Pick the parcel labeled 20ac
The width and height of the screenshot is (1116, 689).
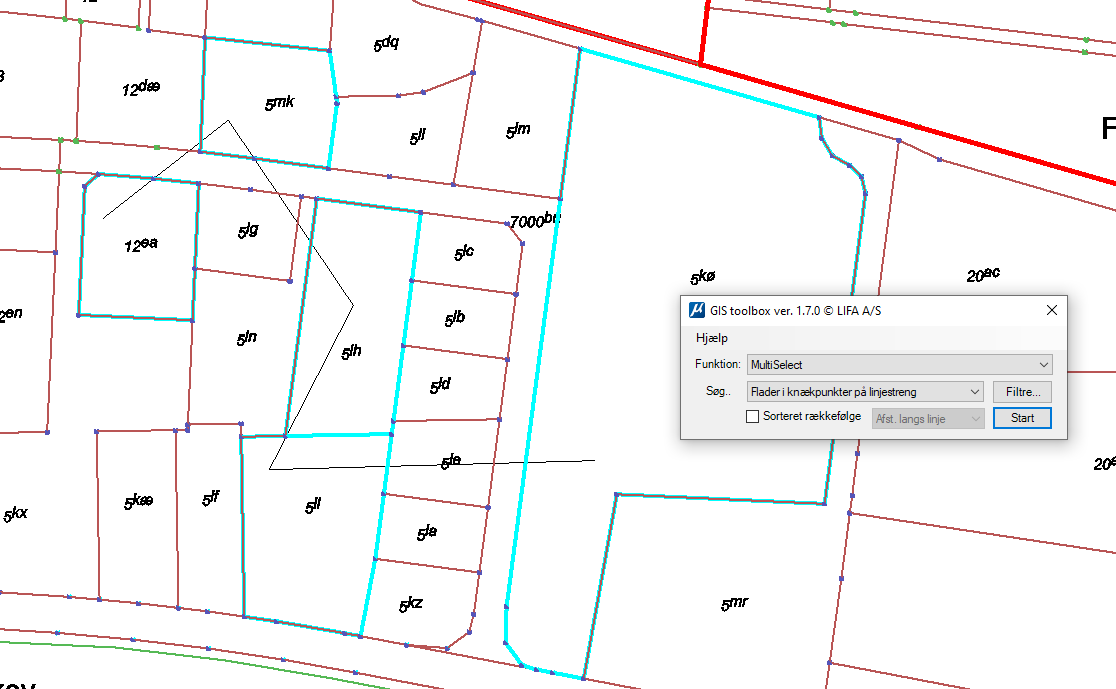point(983,275)
